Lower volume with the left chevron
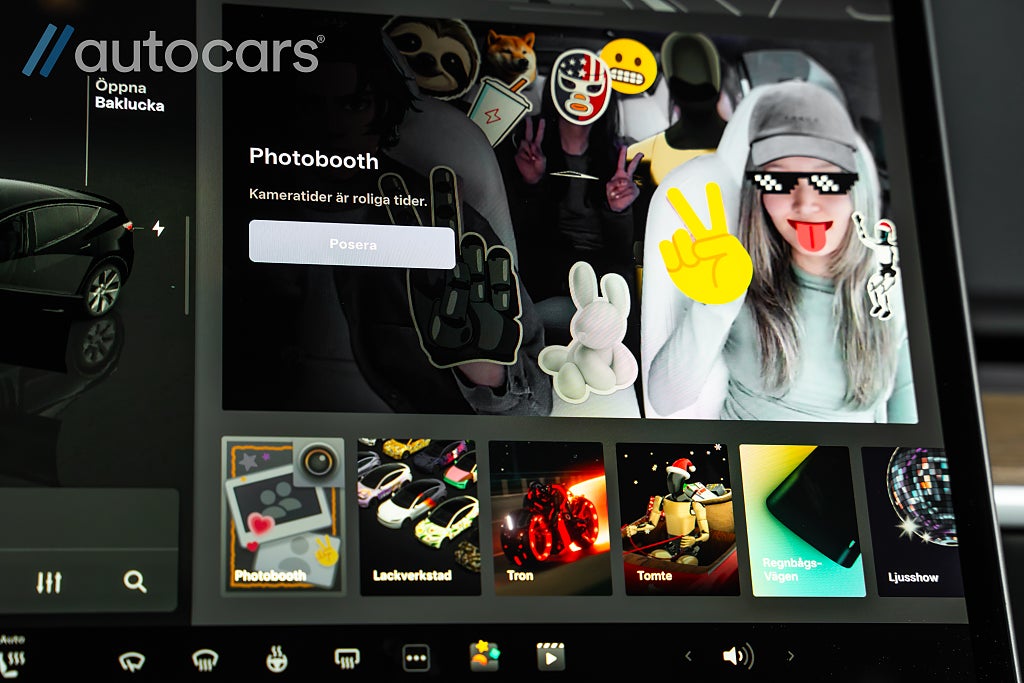 (x=688, y=656)
